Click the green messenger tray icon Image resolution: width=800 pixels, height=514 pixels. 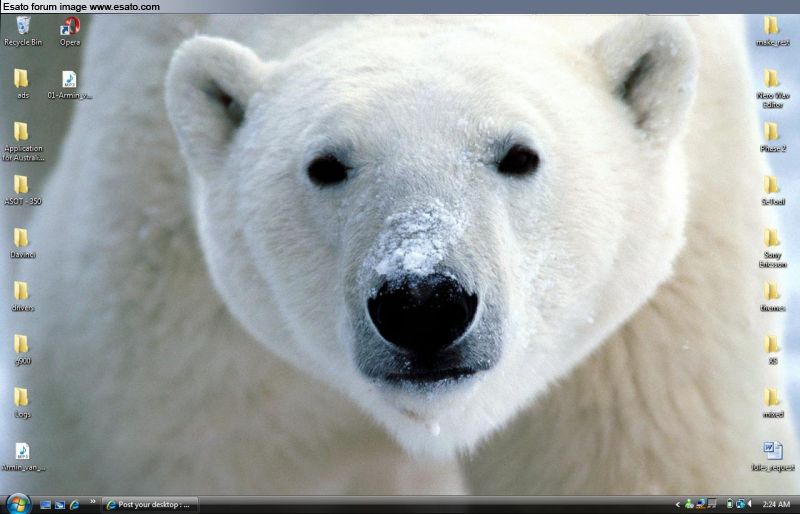(x=689, y=504)
